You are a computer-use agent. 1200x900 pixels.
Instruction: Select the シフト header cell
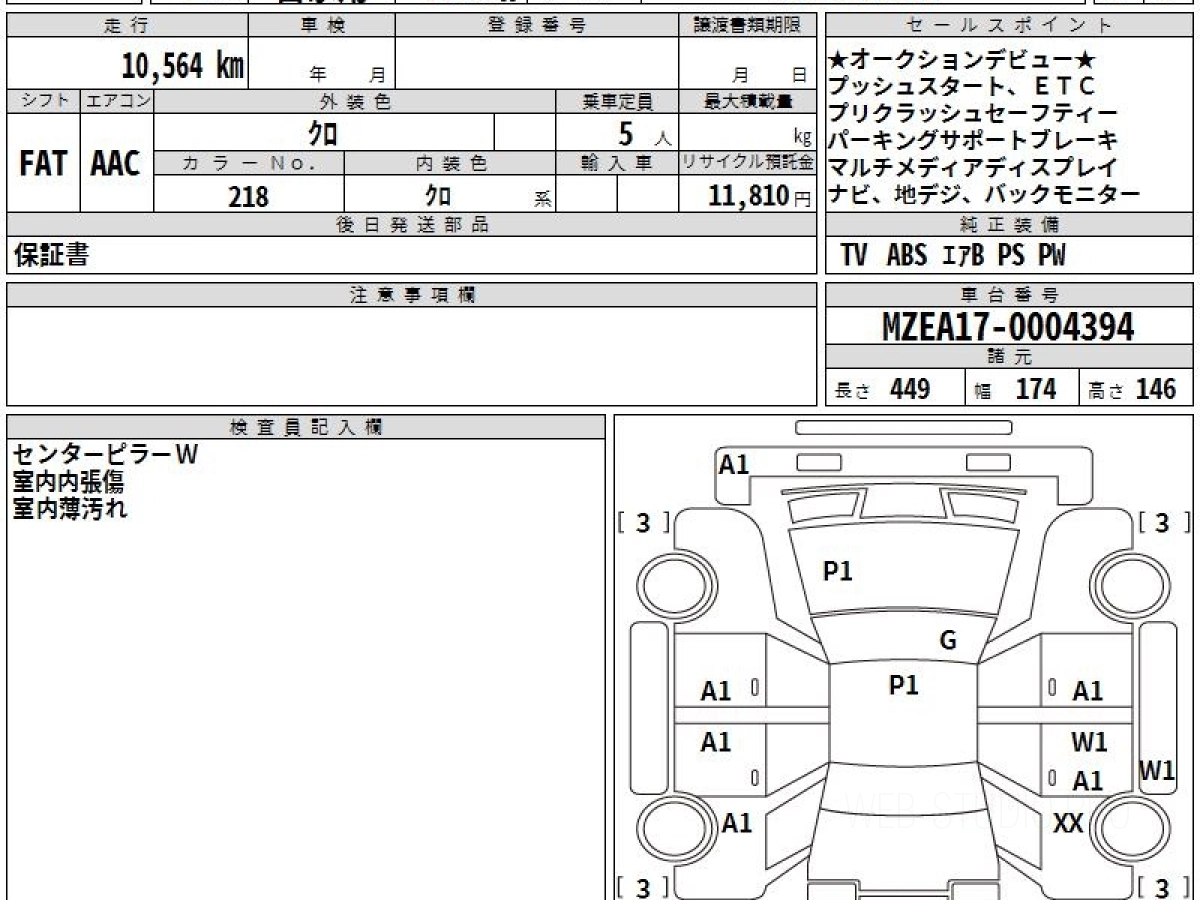[43, 101]
